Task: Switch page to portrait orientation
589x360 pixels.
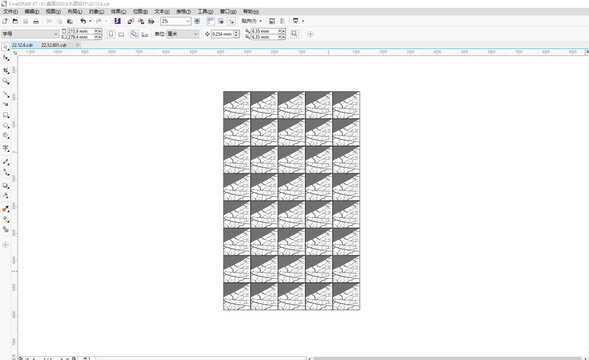Action: 111,34
